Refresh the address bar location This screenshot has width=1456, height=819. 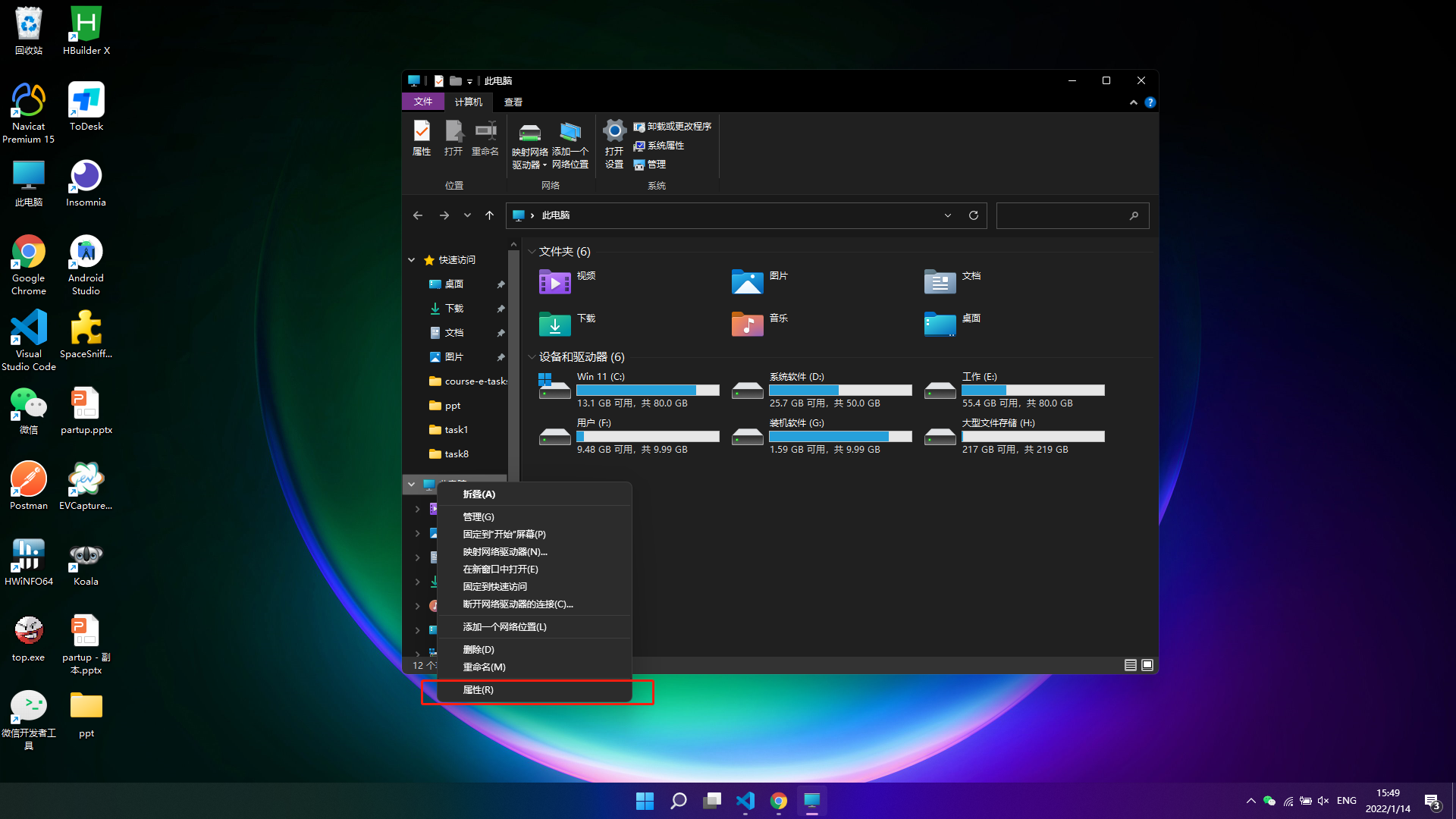pos(974,215)
